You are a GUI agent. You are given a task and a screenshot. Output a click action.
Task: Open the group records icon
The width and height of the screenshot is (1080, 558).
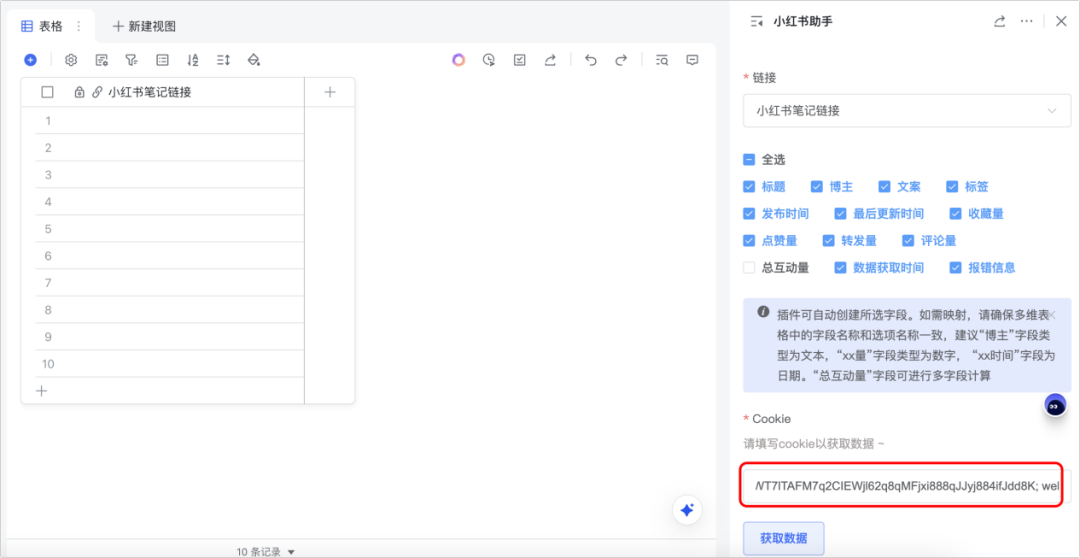click(163, 61)
